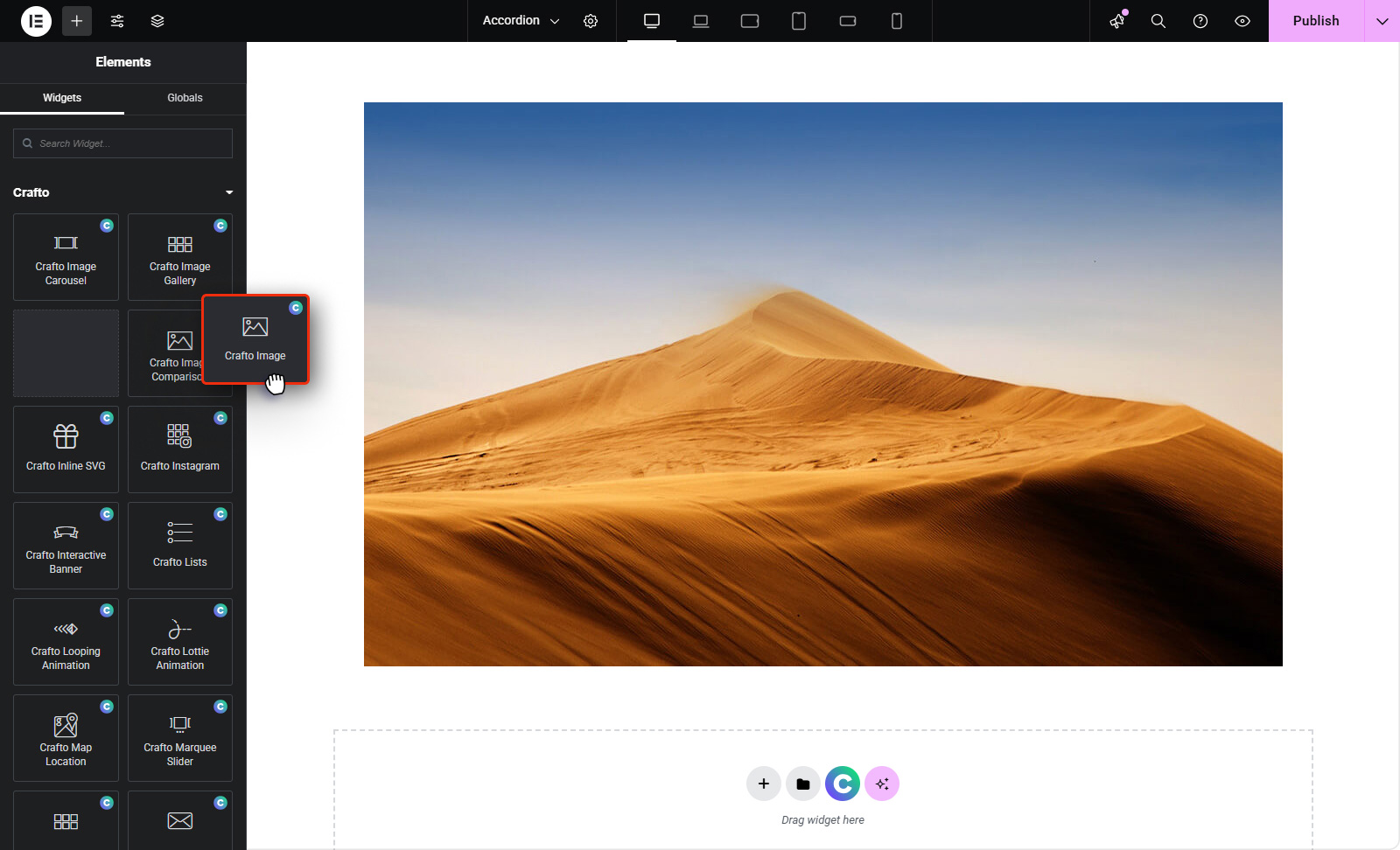Switch to desktop device view

pos(652,21)
